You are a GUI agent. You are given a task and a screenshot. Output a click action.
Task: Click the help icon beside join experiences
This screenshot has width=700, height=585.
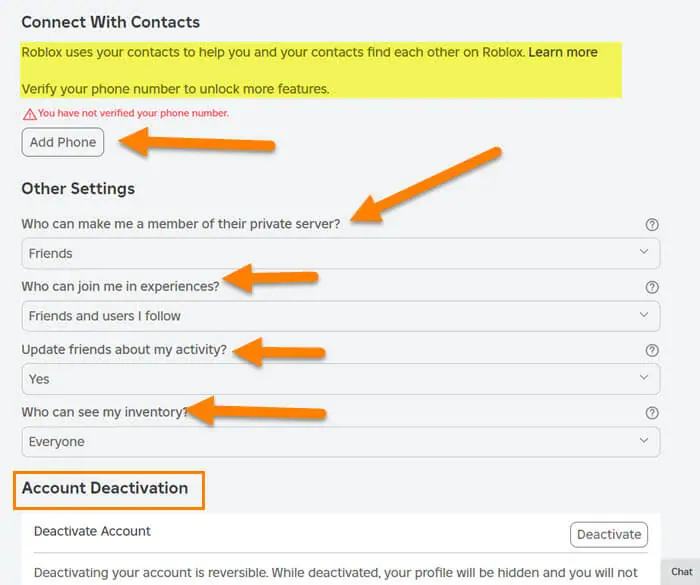(652, 287)
